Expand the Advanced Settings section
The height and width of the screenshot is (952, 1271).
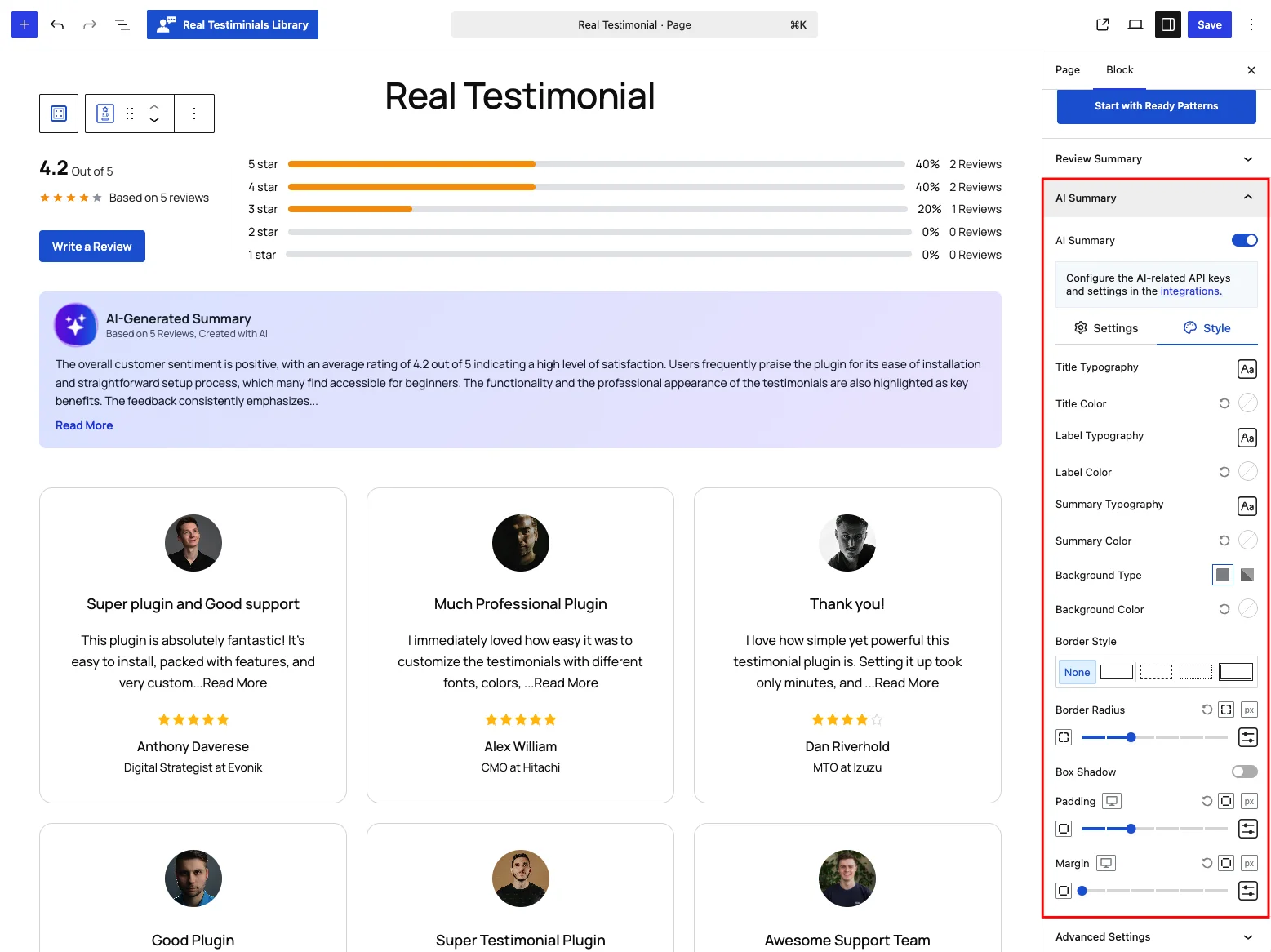point(1157,937)
